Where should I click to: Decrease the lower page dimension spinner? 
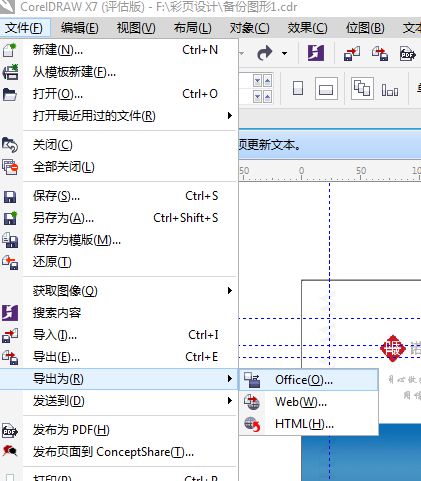tap(257, 97)
